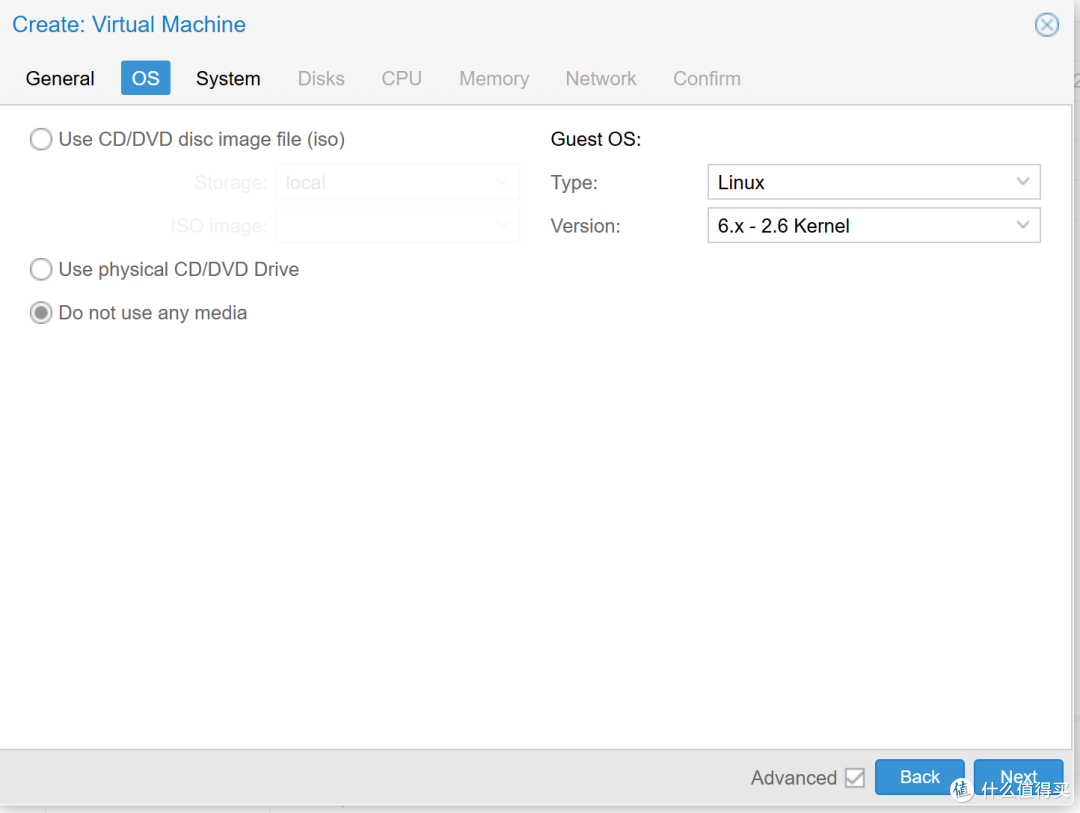Select Use physical CD/DVD Drive option
Viewport: 1080px width, 813px height.
(41, 269)
